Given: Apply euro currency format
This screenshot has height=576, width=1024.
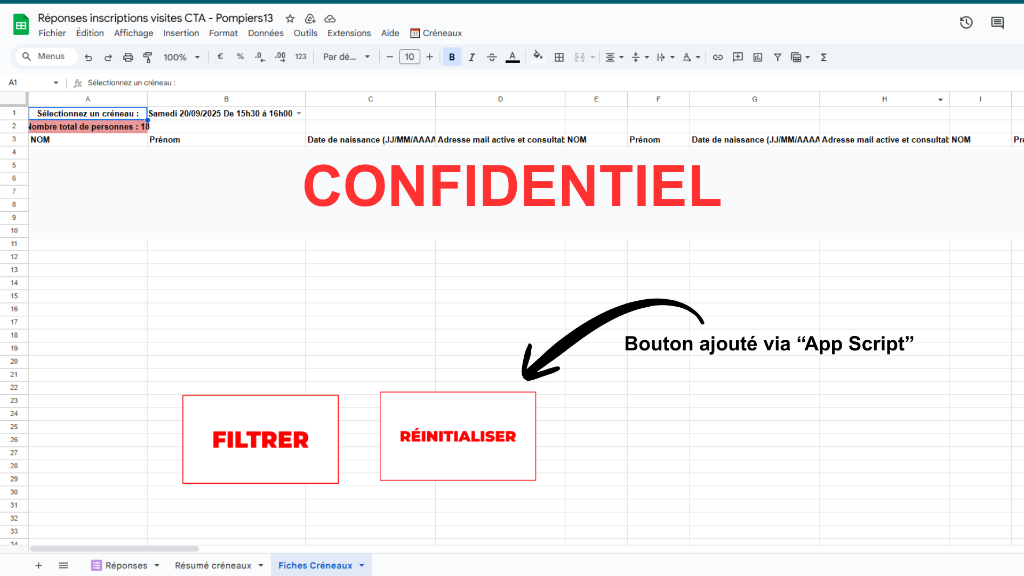Looking at the screenshot, I should pos(220,57).
